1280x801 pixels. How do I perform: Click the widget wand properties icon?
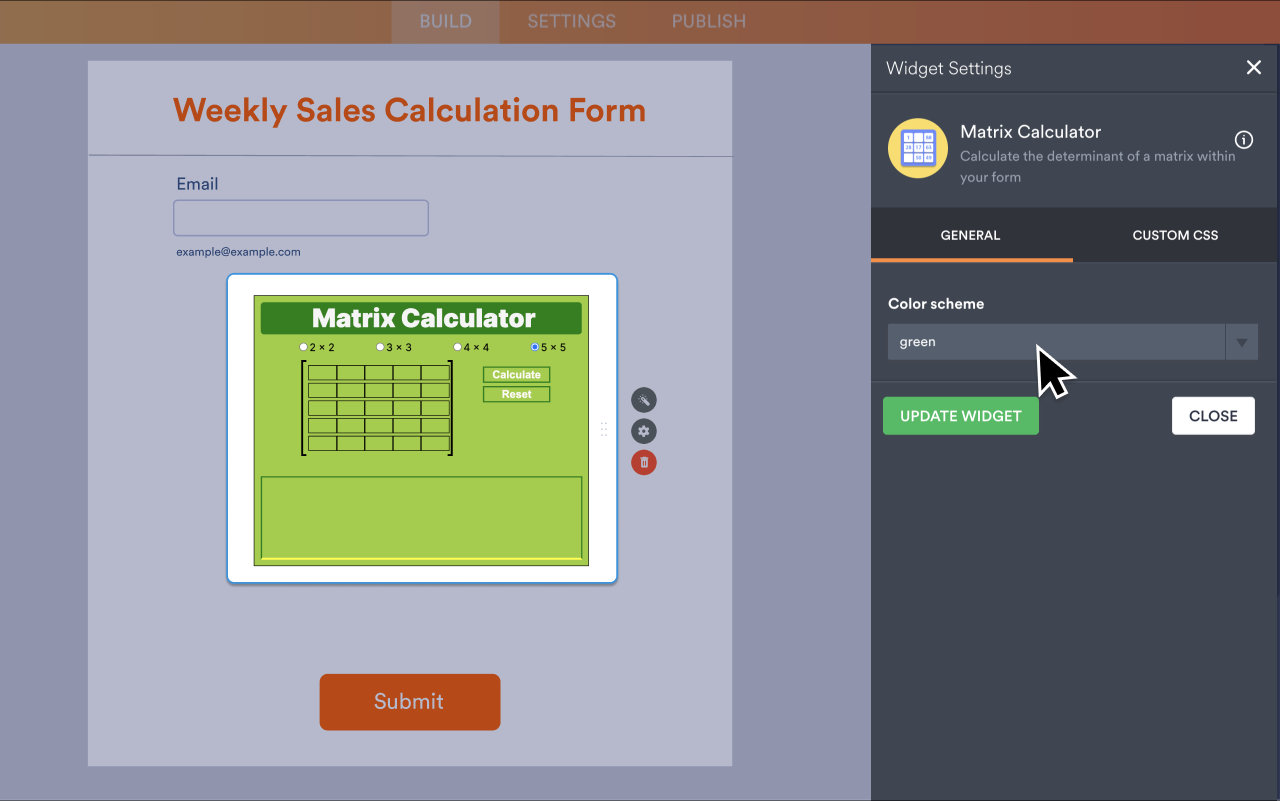644,400
